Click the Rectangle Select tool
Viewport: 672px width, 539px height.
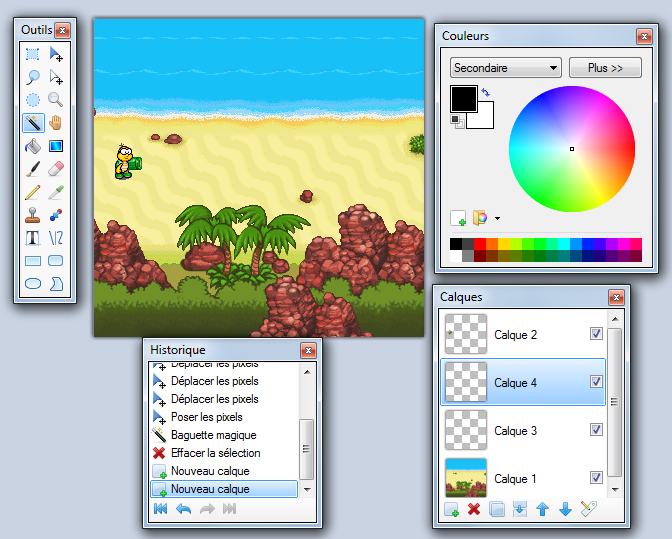33,54
